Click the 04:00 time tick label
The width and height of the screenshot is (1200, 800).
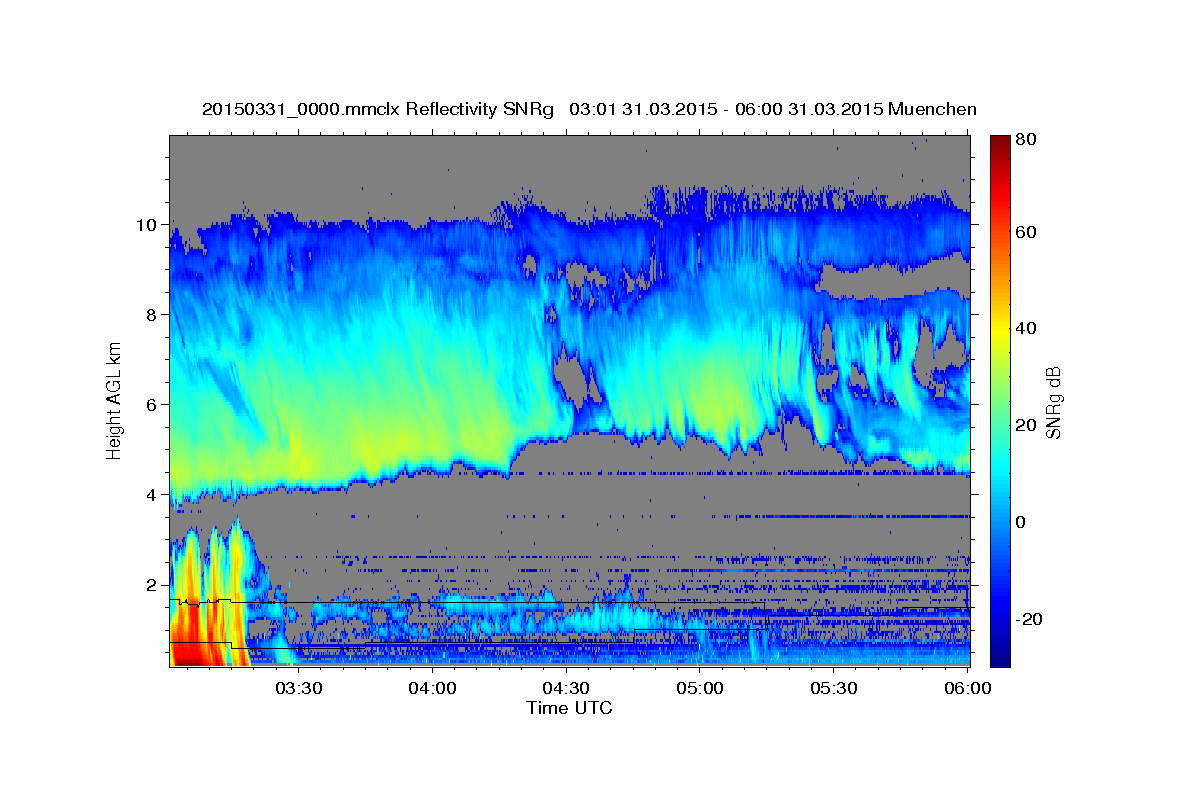pyautogui.click(x=432, y=688)
